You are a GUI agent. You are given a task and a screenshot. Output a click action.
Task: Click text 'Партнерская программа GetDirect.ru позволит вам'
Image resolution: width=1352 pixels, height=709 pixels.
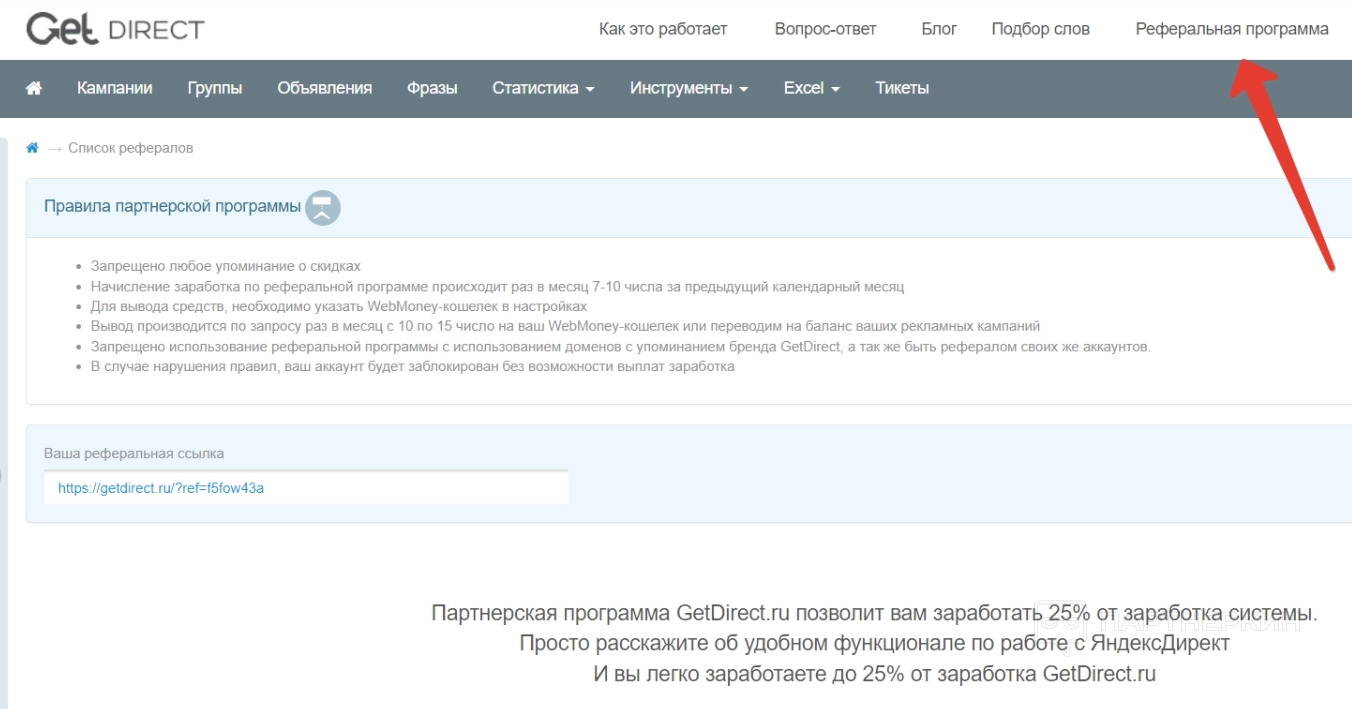874,613
